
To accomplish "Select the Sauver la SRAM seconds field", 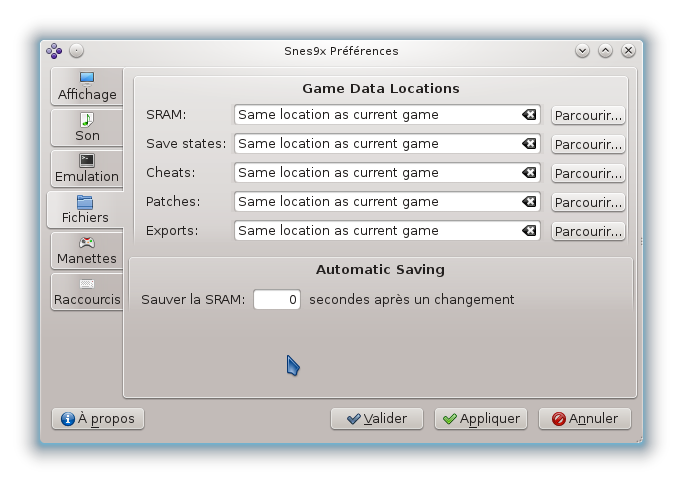I will tap(277, 300).
